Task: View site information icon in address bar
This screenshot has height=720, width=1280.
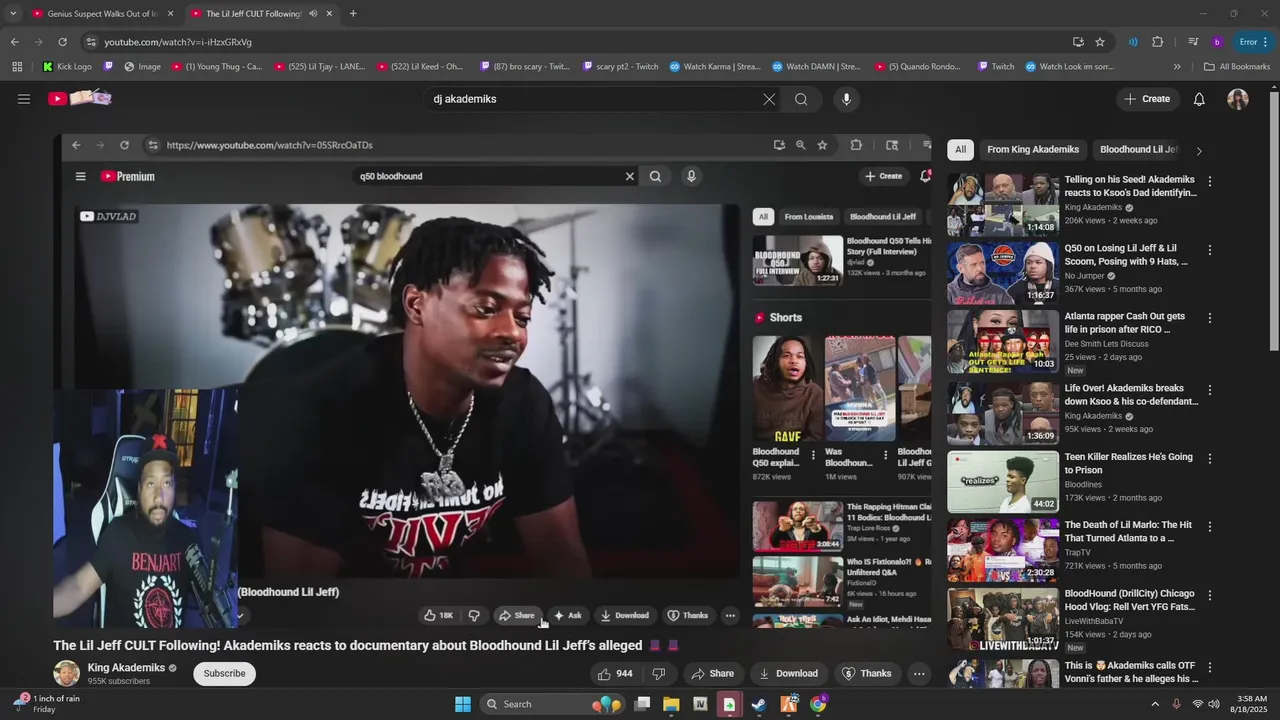Action: (x=91, y=42)
